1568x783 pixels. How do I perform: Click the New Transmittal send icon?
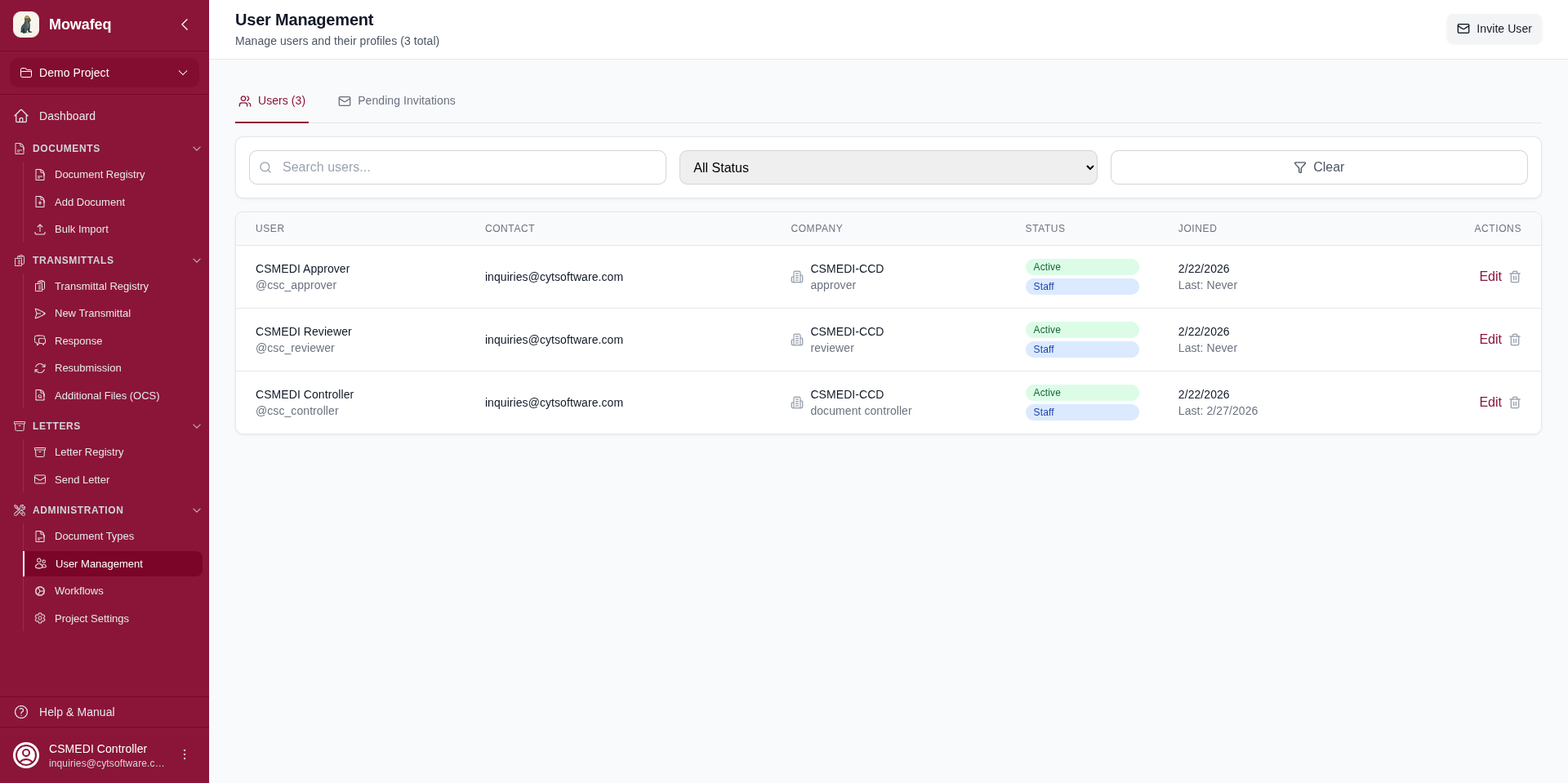tap(39, 314)
